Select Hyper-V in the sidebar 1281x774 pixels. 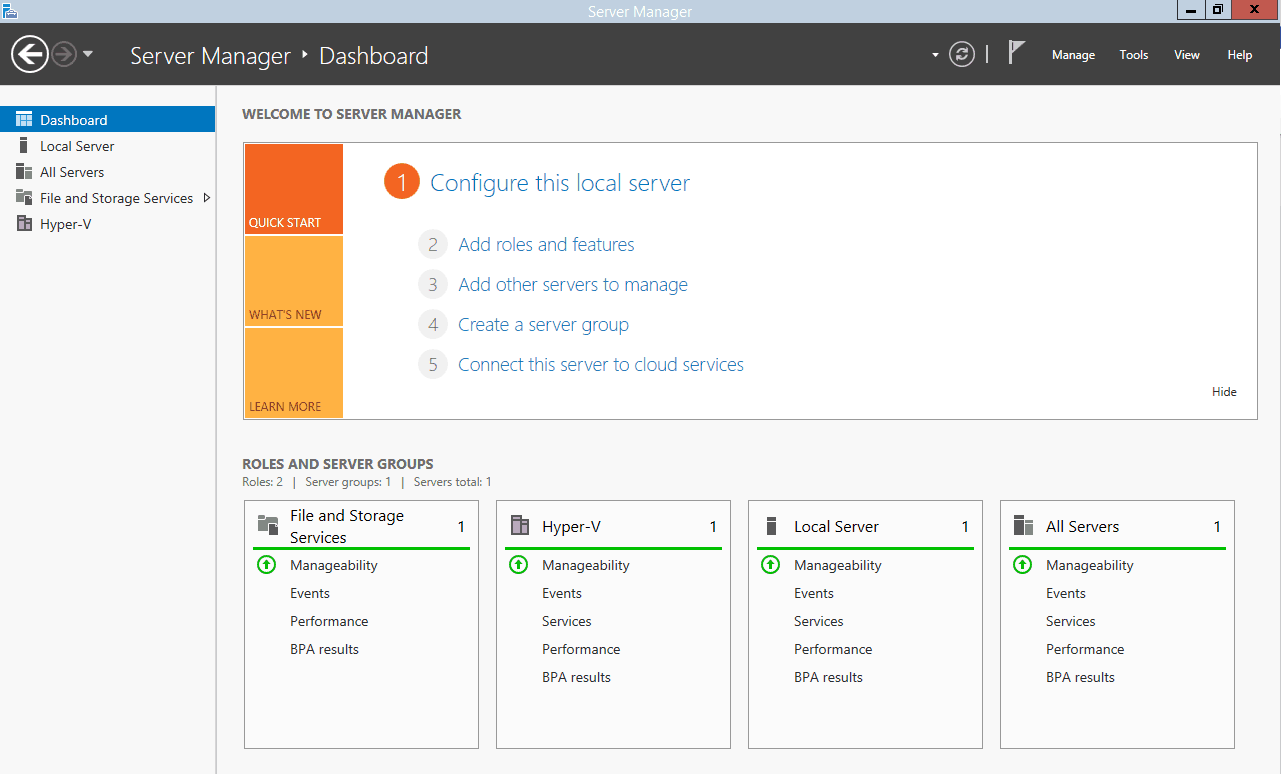[107, 224]
